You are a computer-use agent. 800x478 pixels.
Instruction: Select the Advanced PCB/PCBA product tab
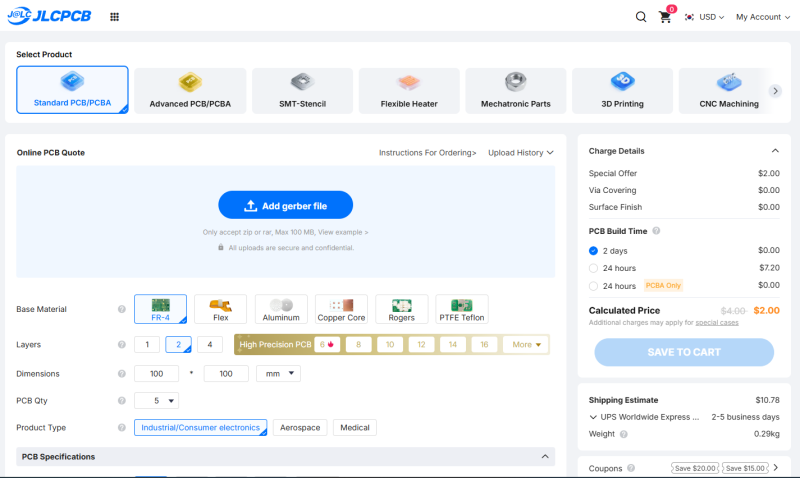coord(190,91)
